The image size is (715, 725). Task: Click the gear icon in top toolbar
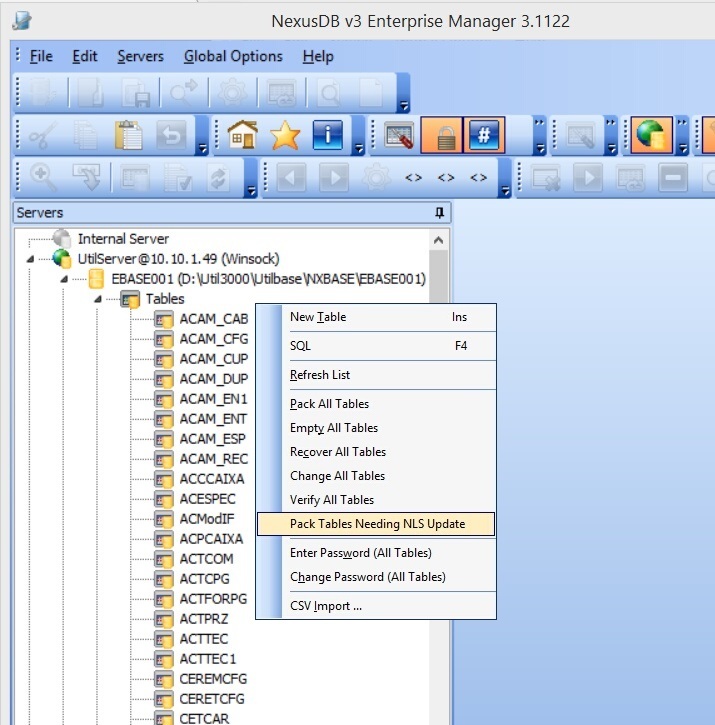[x=232, y=92]
